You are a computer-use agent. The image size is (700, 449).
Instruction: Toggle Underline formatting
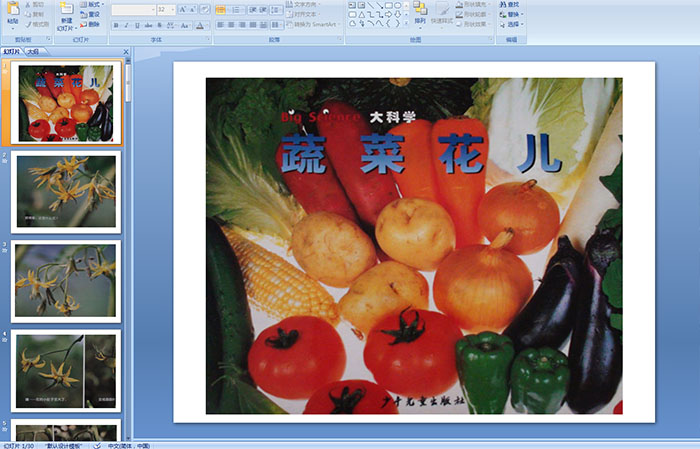(x=137, y=25)
